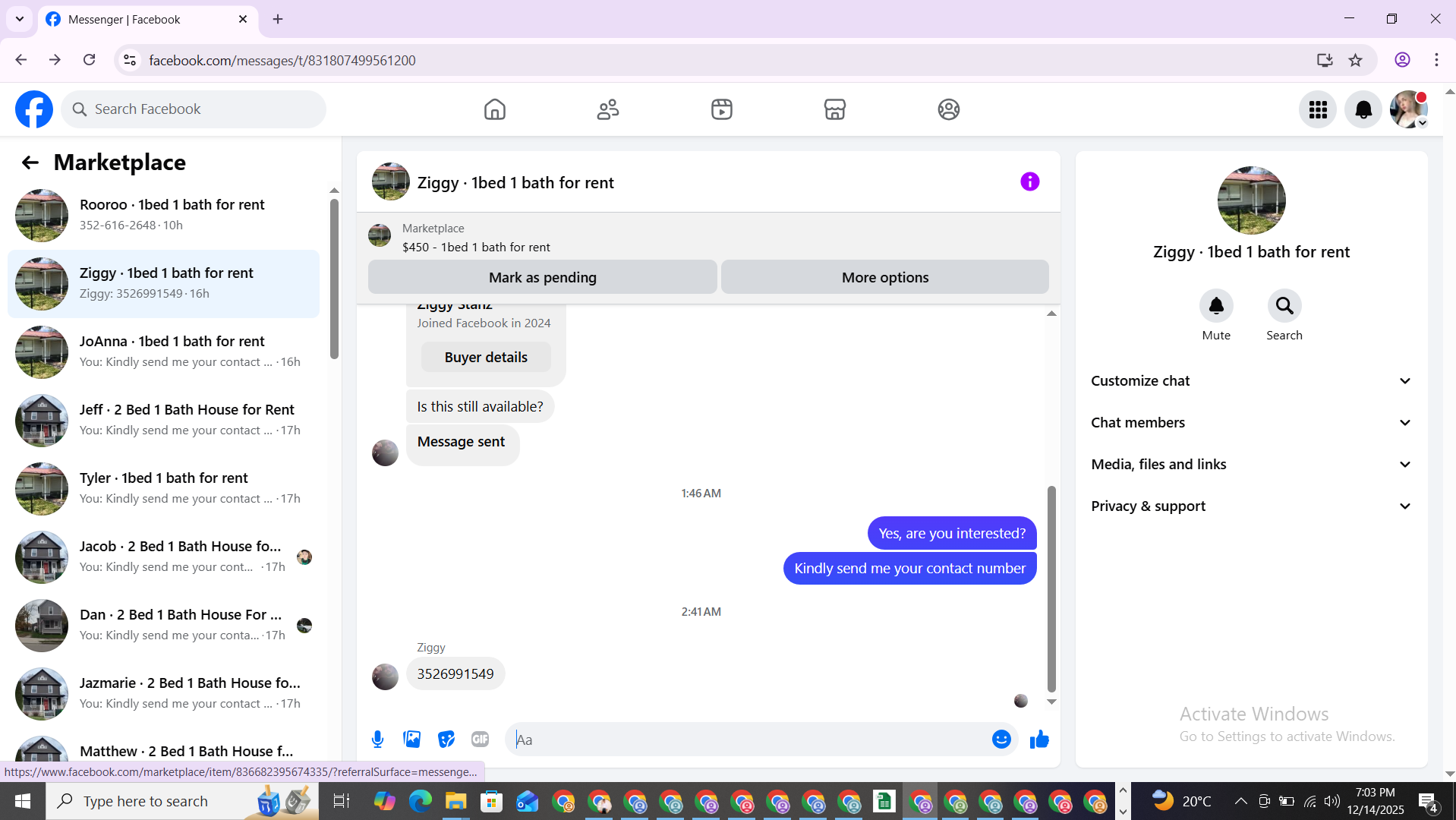1456x820 pixels.
Task: Click the Ziggy chat header title
Action: coord(515,183)
